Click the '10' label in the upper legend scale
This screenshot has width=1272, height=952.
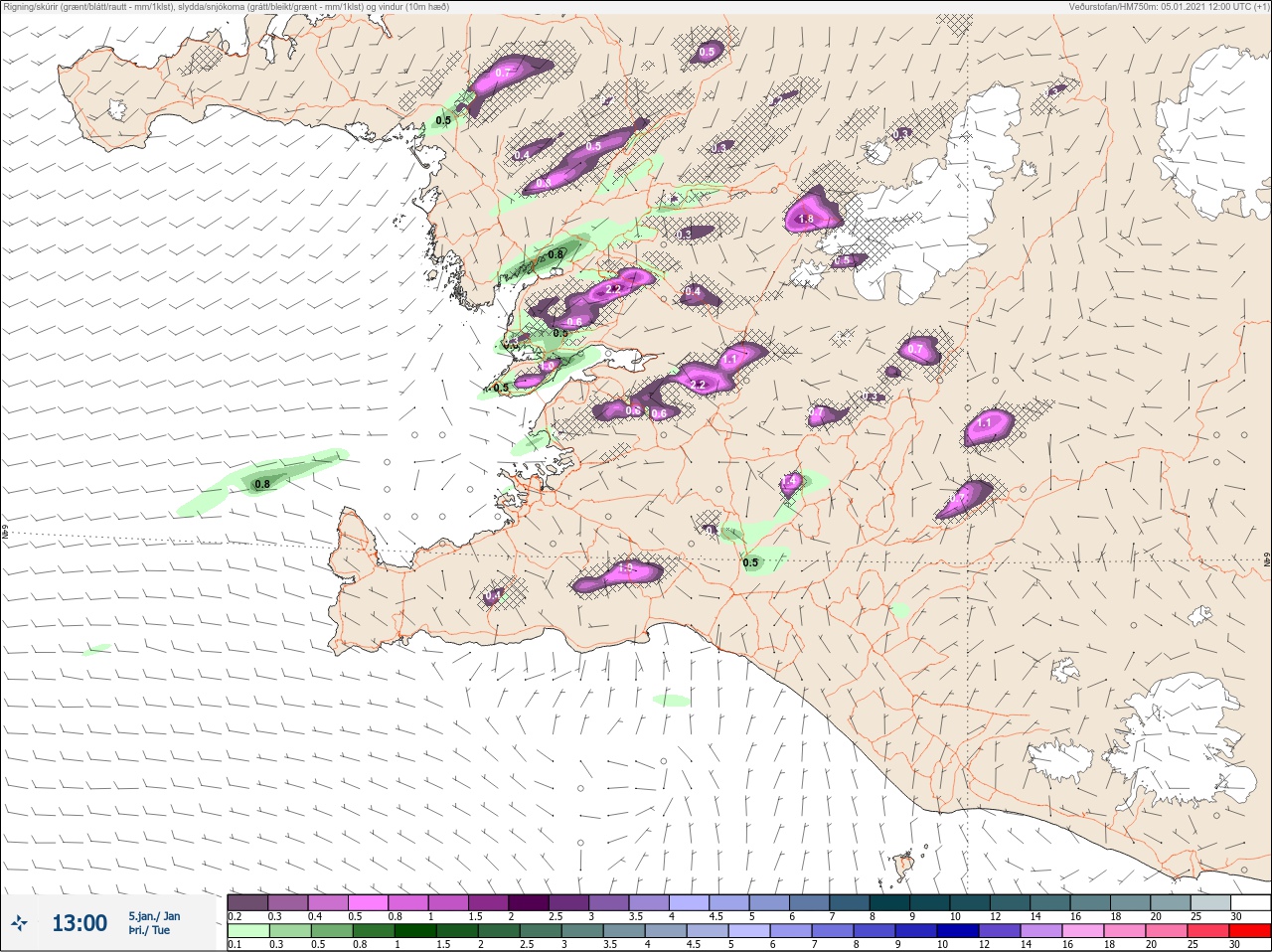coord(955,916)
